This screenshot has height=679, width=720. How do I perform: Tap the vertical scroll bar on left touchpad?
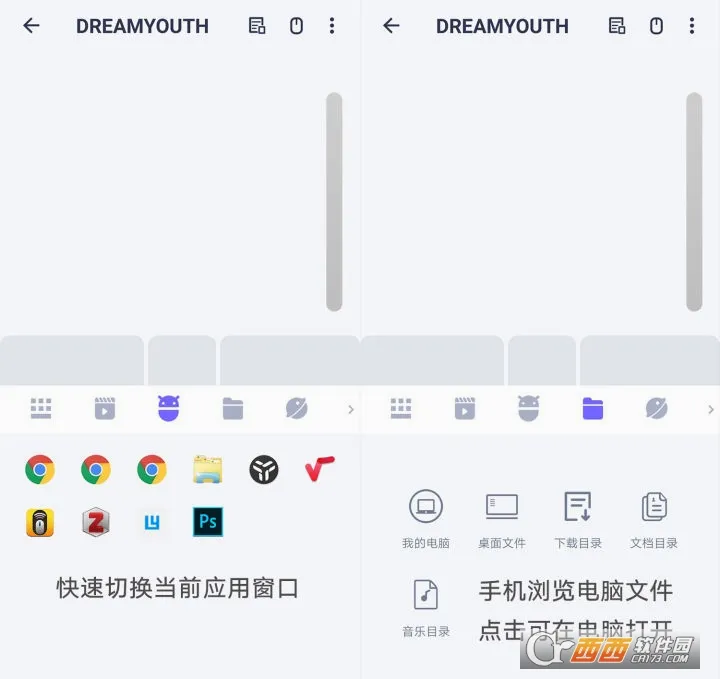pyautogui.click(x=334, y=202)
